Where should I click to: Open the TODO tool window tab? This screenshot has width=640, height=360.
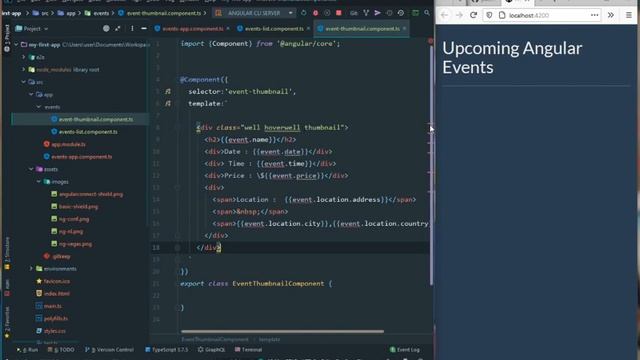pyautogui.click(x=61, y=350)
